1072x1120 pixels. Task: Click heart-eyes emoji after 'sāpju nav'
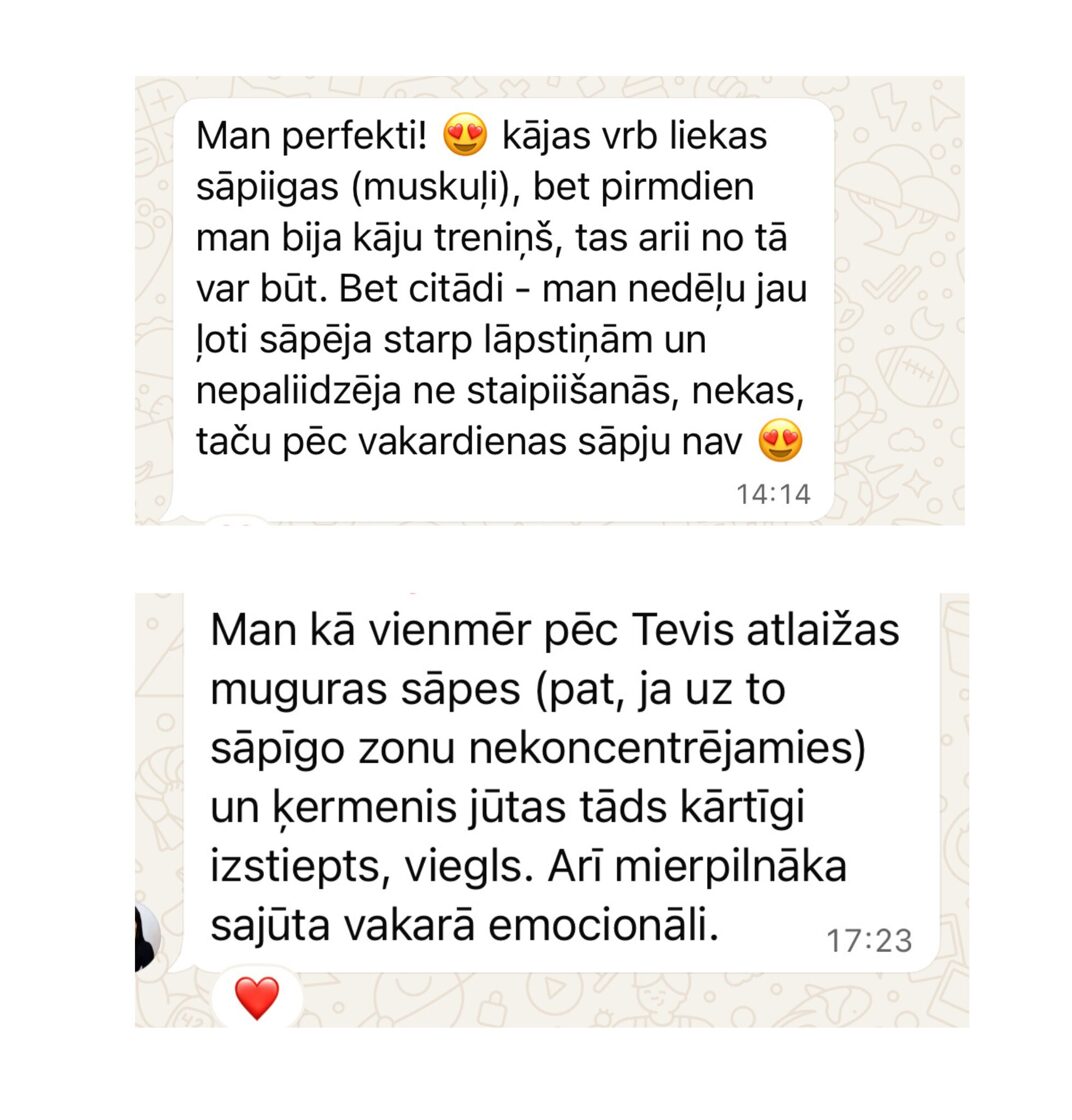[780, 441]
